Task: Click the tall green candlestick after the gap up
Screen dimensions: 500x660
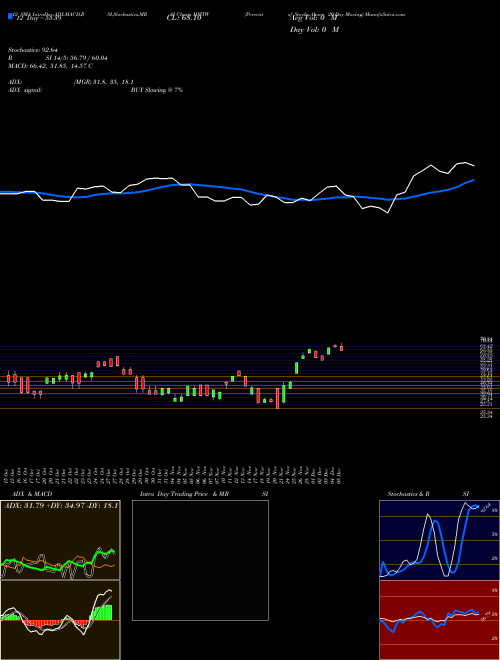Action: coord(297,367)
